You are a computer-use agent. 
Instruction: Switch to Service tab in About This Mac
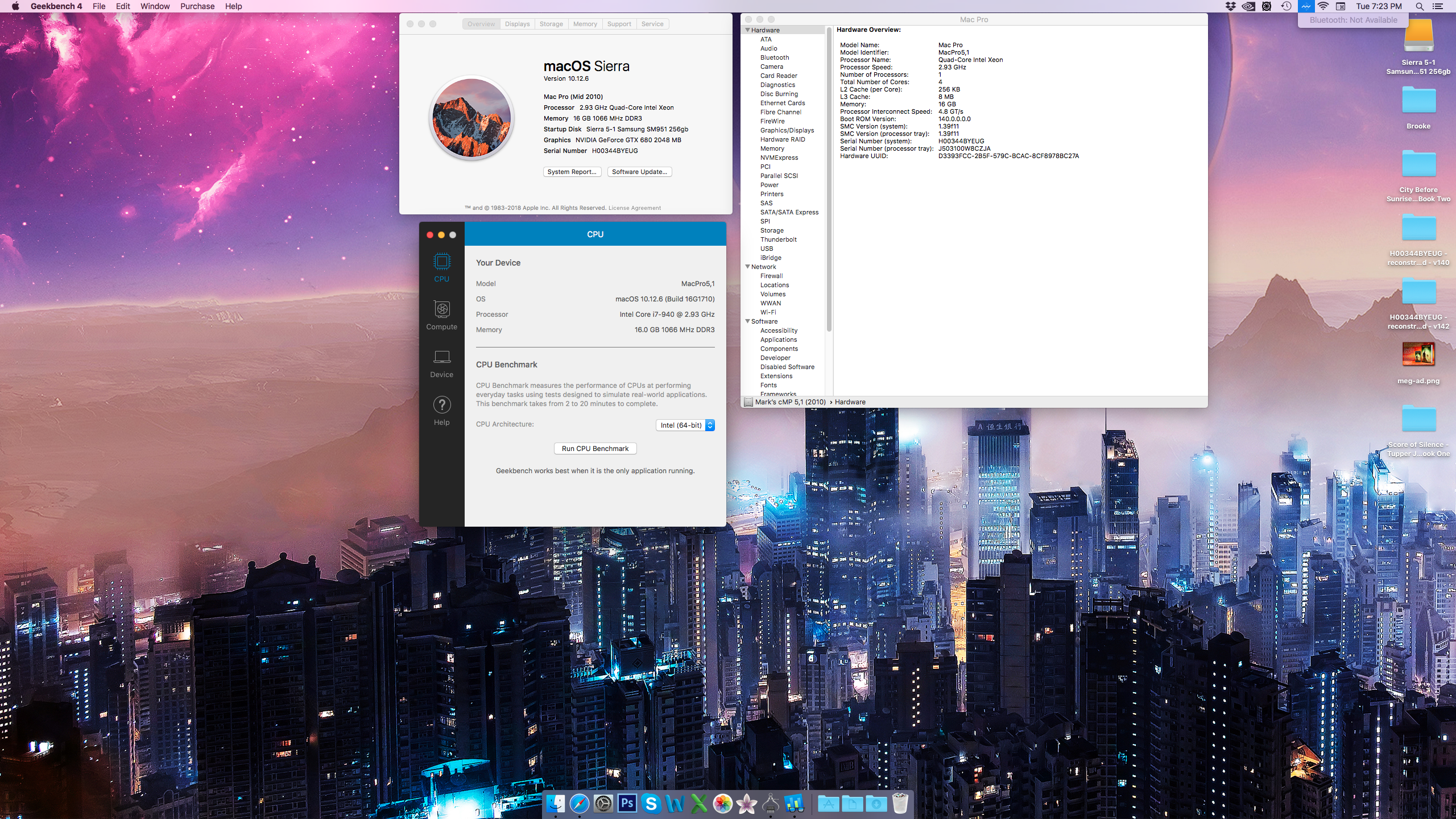[652, 24]
